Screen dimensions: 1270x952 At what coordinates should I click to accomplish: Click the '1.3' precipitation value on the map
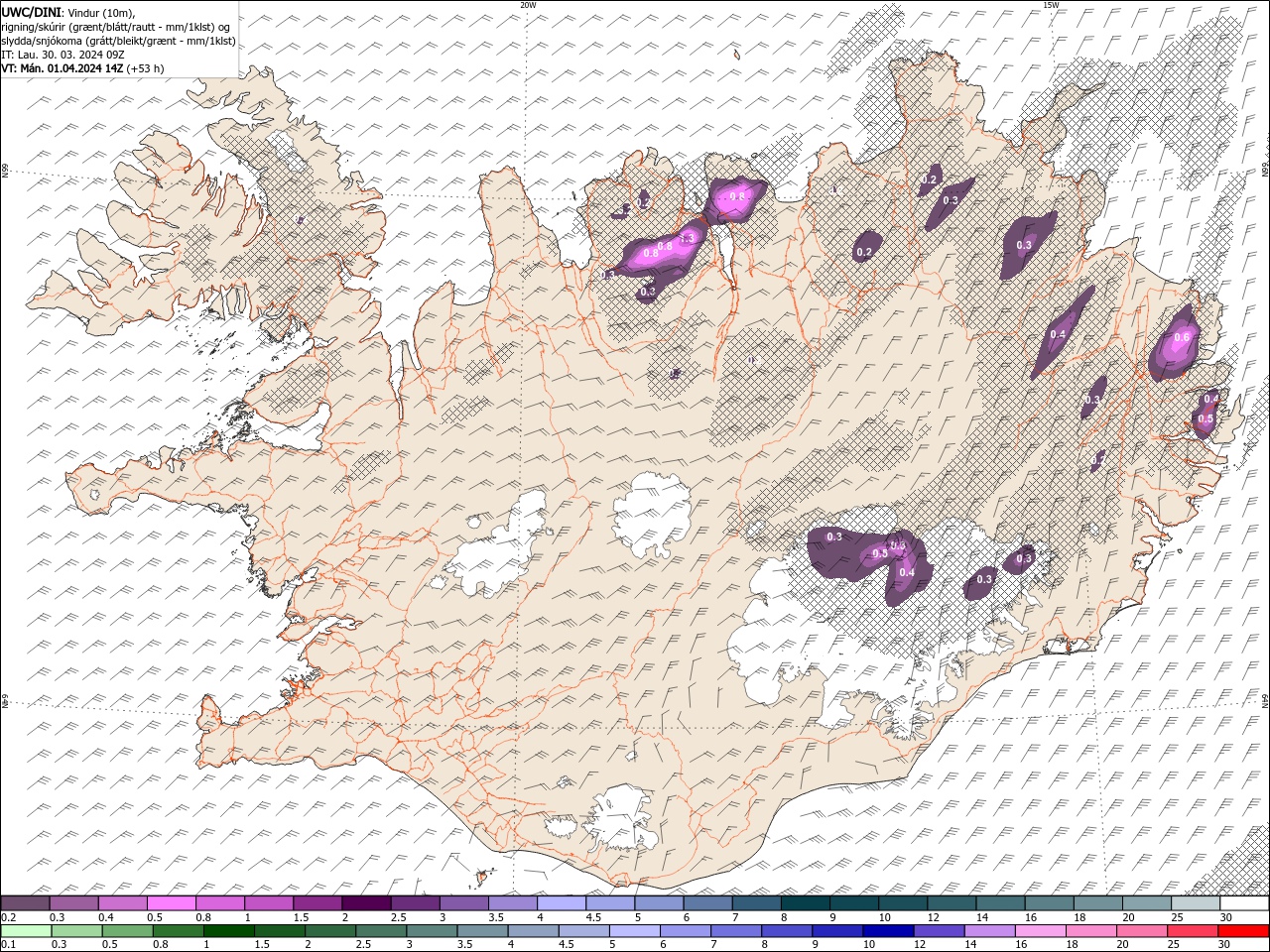(x=686, y=239)
